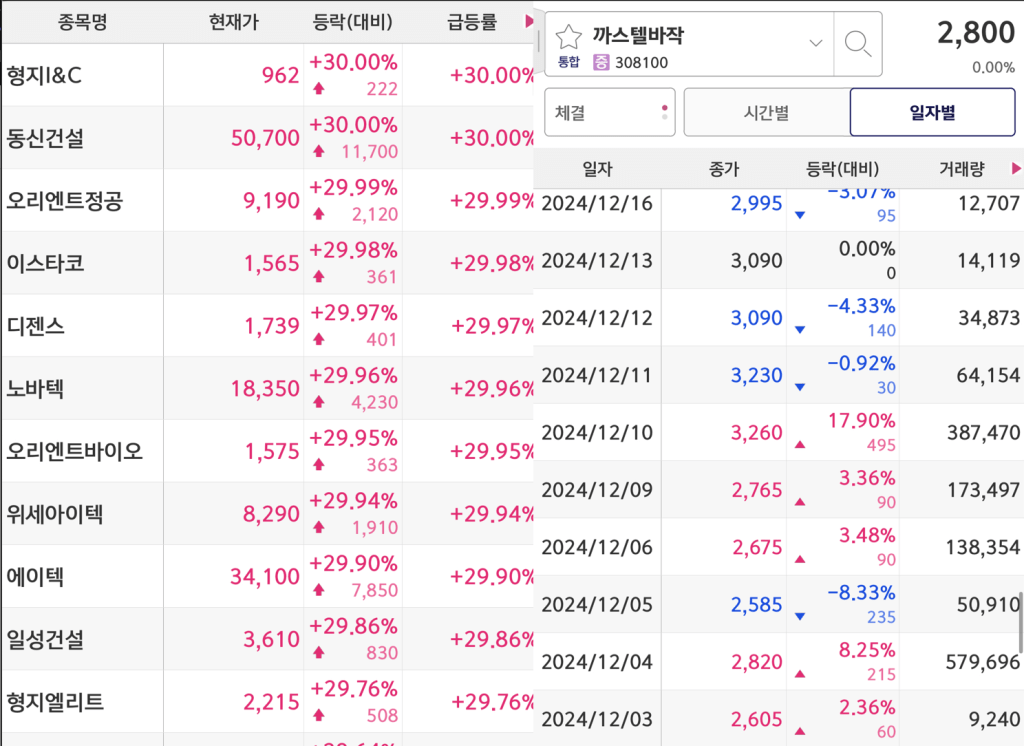The height and width of the screenshot is (746, 1024).
Task: Click the 387,470 volume cell
Action: tap(983, 432)
